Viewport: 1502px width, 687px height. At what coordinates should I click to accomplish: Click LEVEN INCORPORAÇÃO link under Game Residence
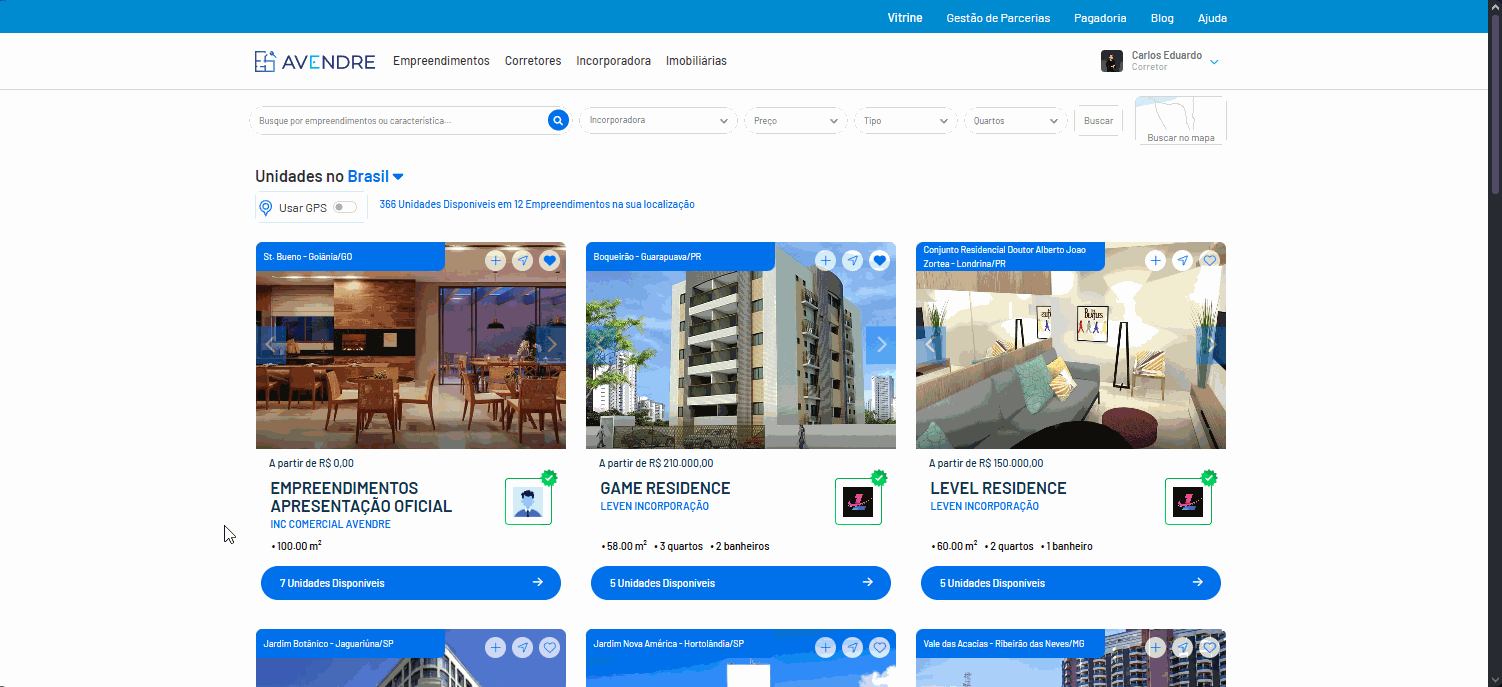[655, 506]
